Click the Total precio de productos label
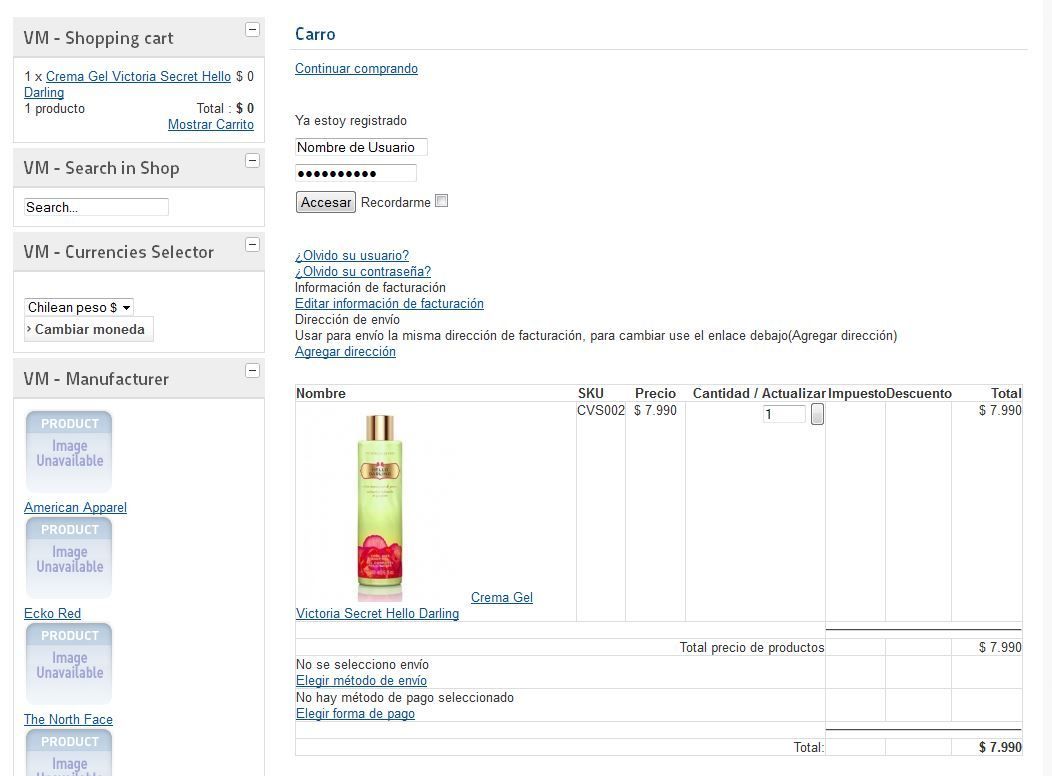The width and height of the screenshot is (1052, 776). (x=752, y=647)
